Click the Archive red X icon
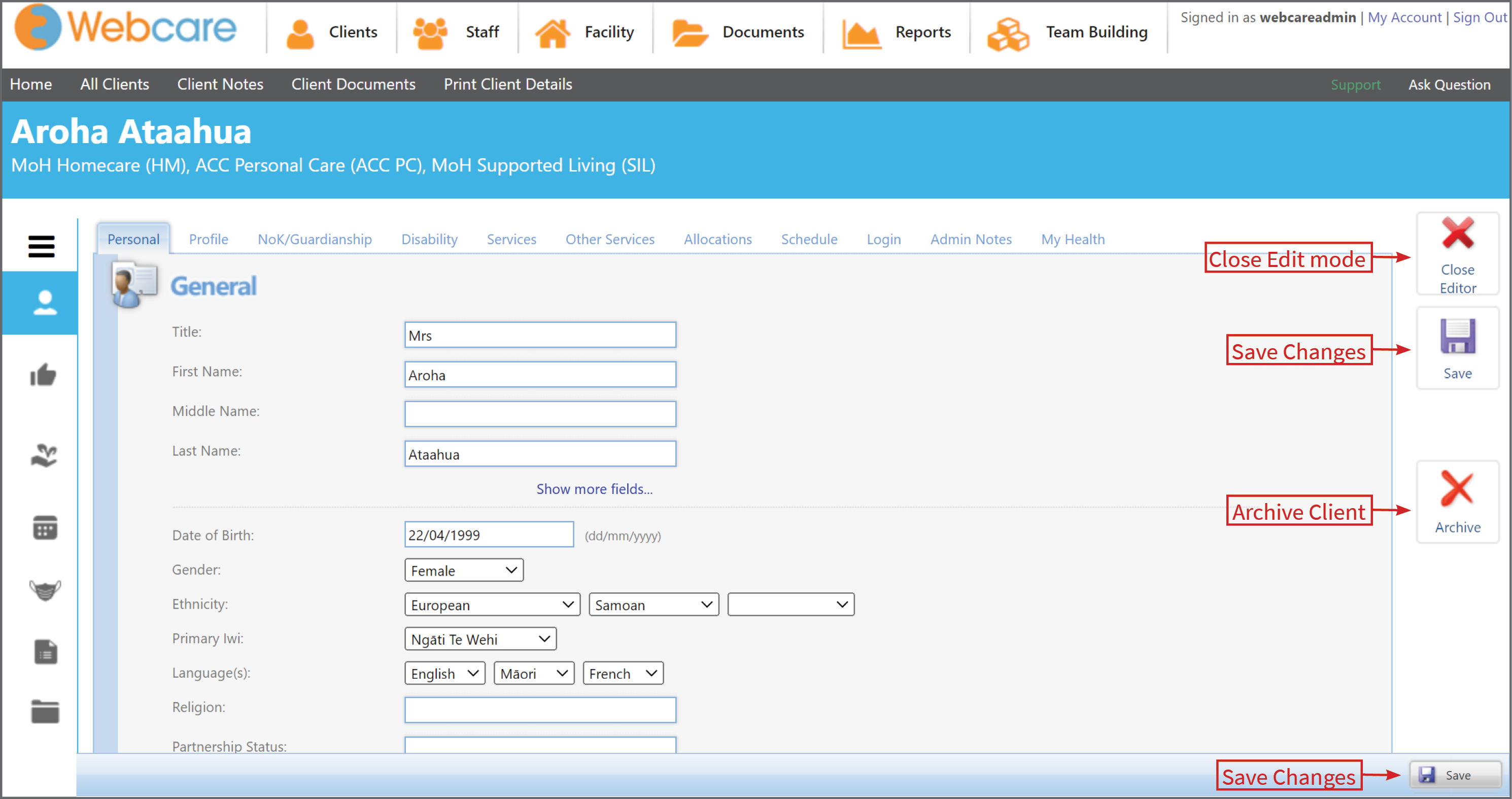1512x799 pixels. (x=1457, y=488)
